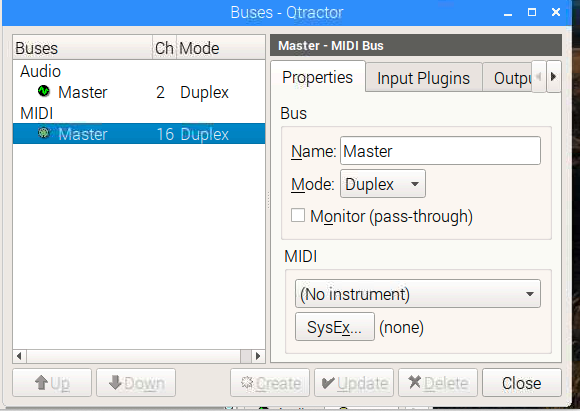The height and width of the screenshot is (411, 580).
Task: Click the Create bus button
Action: (270, 383)
